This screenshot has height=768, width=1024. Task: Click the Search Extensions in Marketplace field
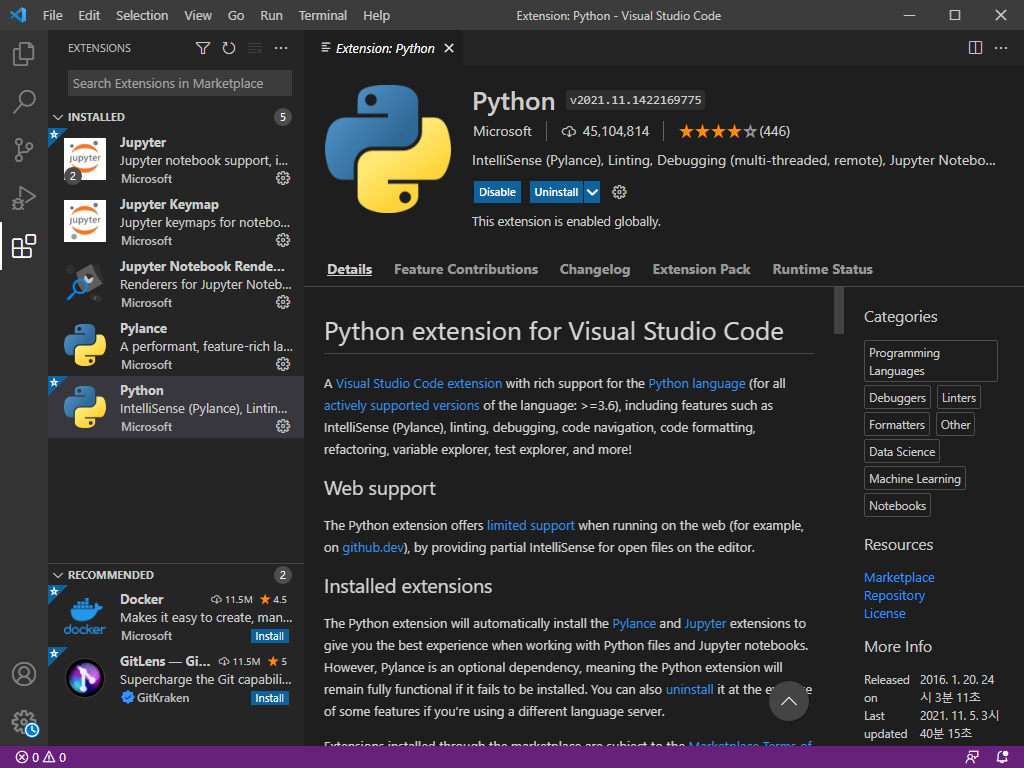click(180, 84)
